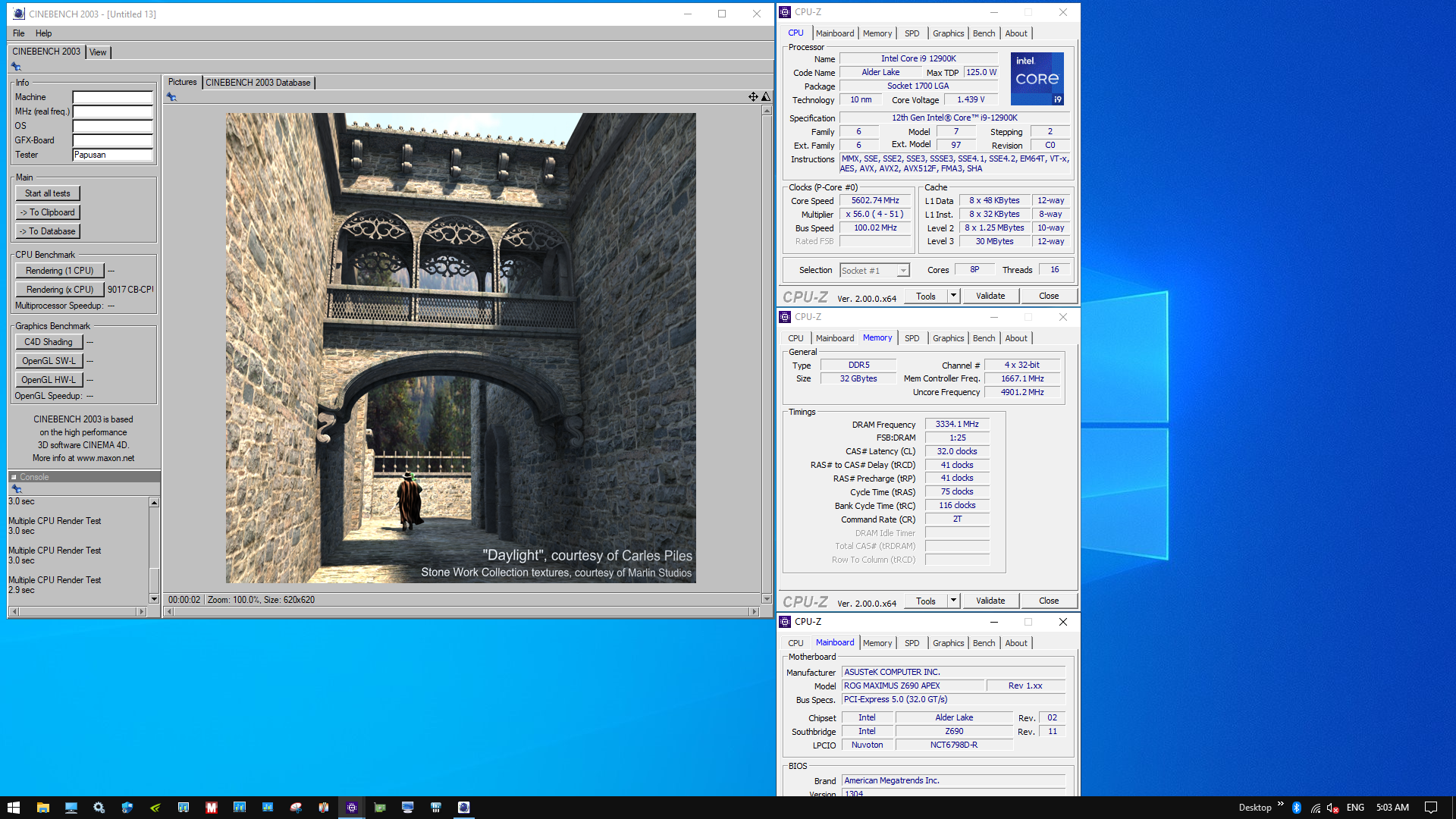Click the ENG language indicator in the tray
Image resolution: width=1456 pixels, height=819 pixels.
point(1355,808)
